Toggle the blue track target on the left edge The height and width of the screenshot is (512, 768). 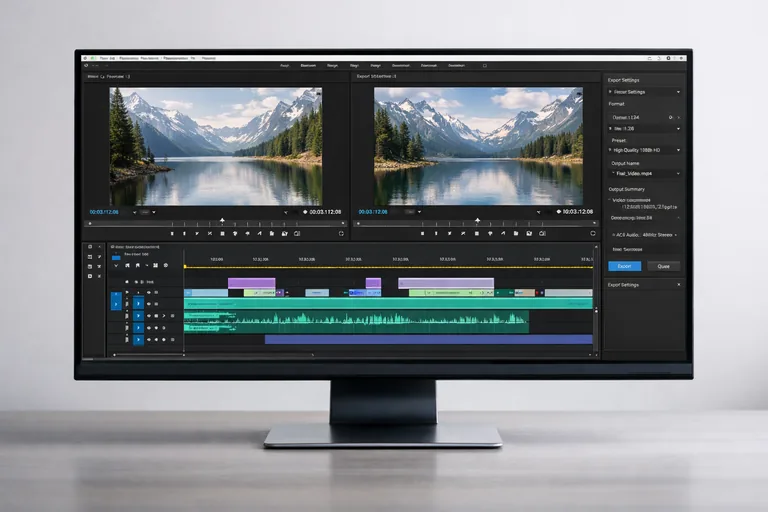115,301
